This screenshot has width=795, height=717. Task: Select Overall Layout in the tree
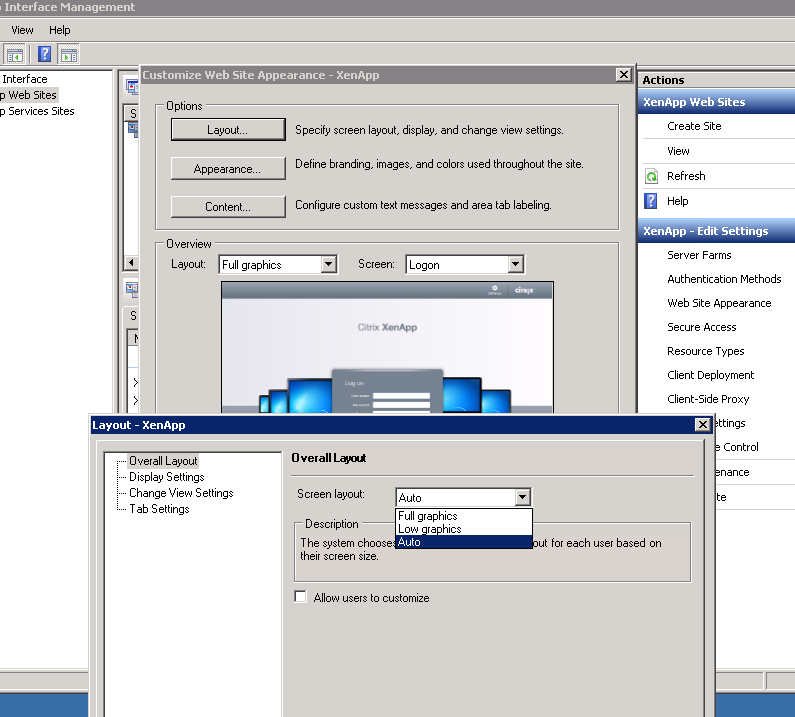(x=163, y=461)
